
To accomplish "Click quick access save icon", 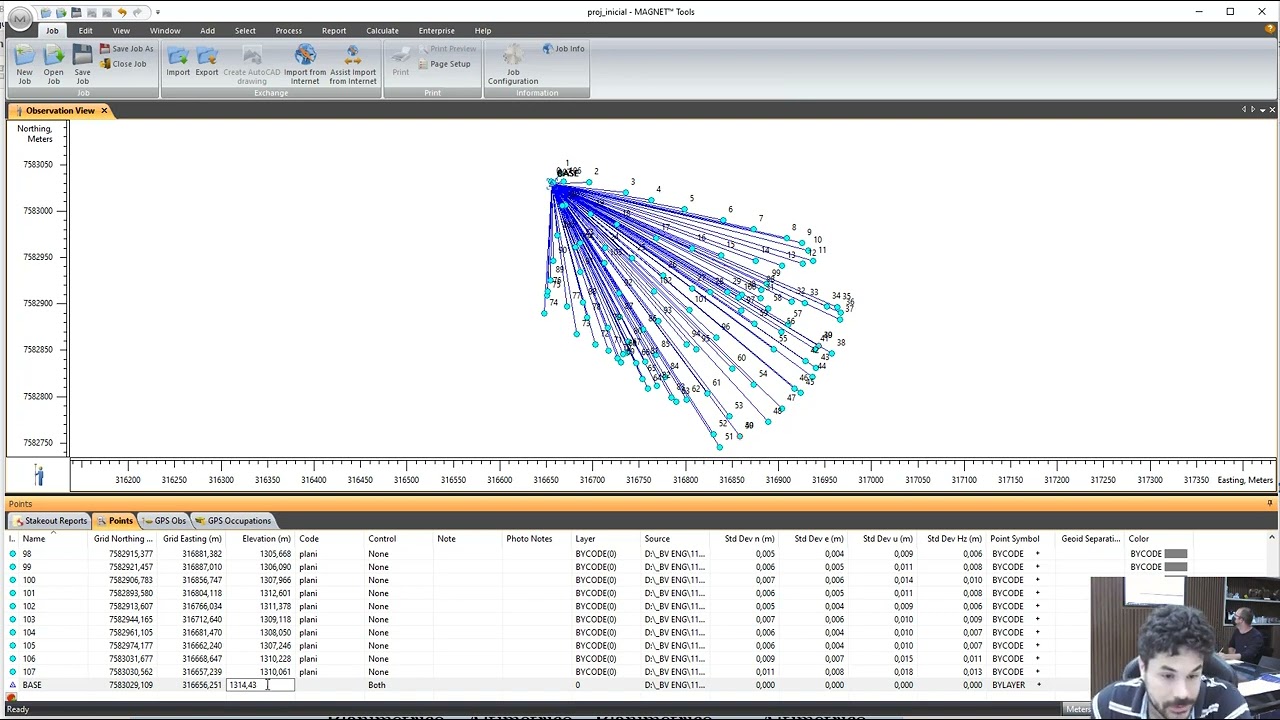I will (76, 12).
